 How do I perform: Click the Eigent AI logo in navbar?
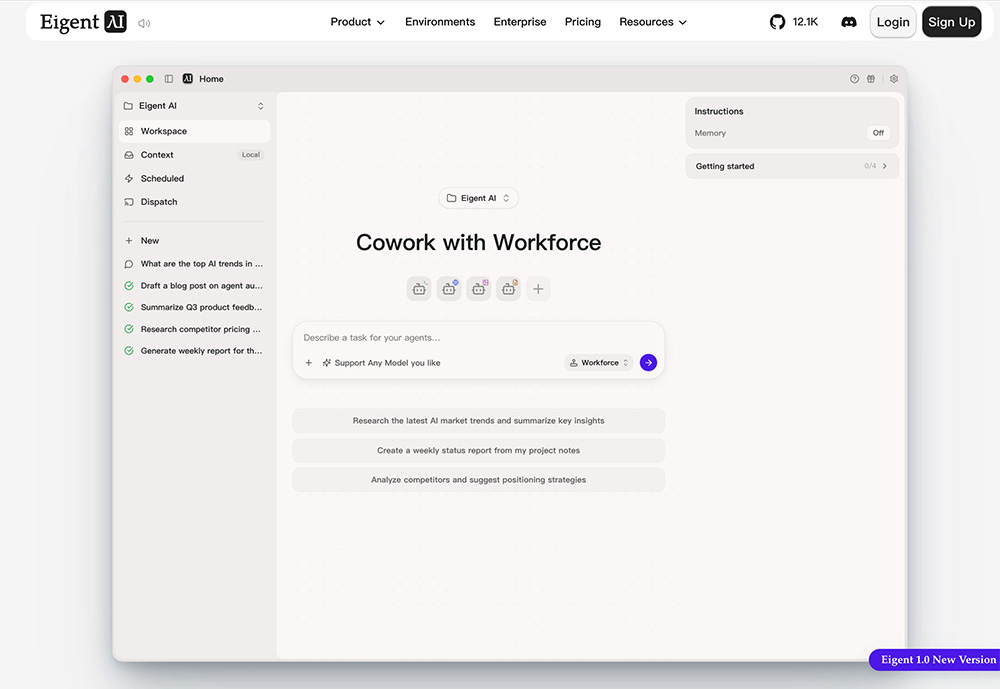pos(83,22)
